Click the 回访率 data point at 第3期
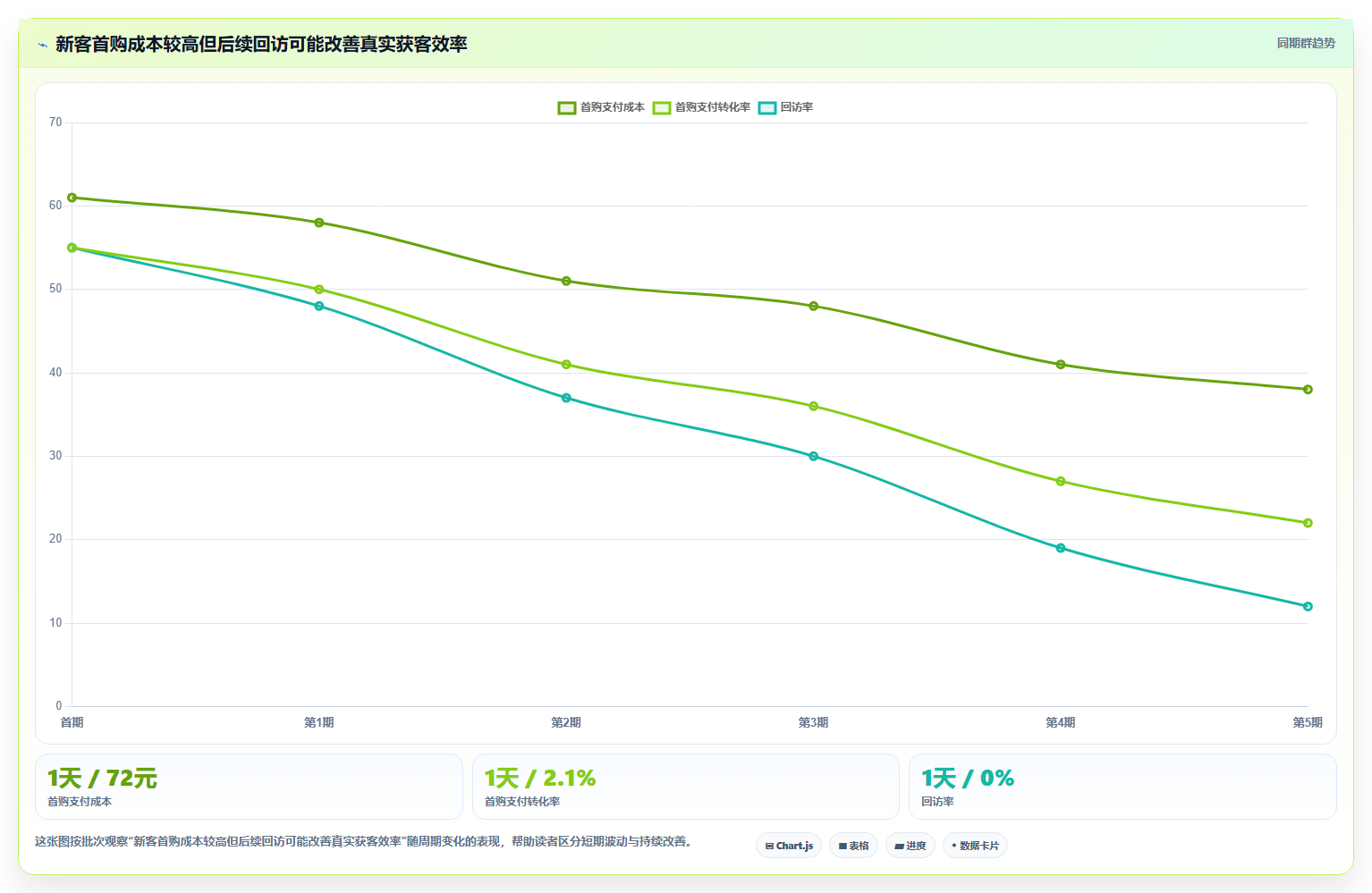 (x=814, y=456)
